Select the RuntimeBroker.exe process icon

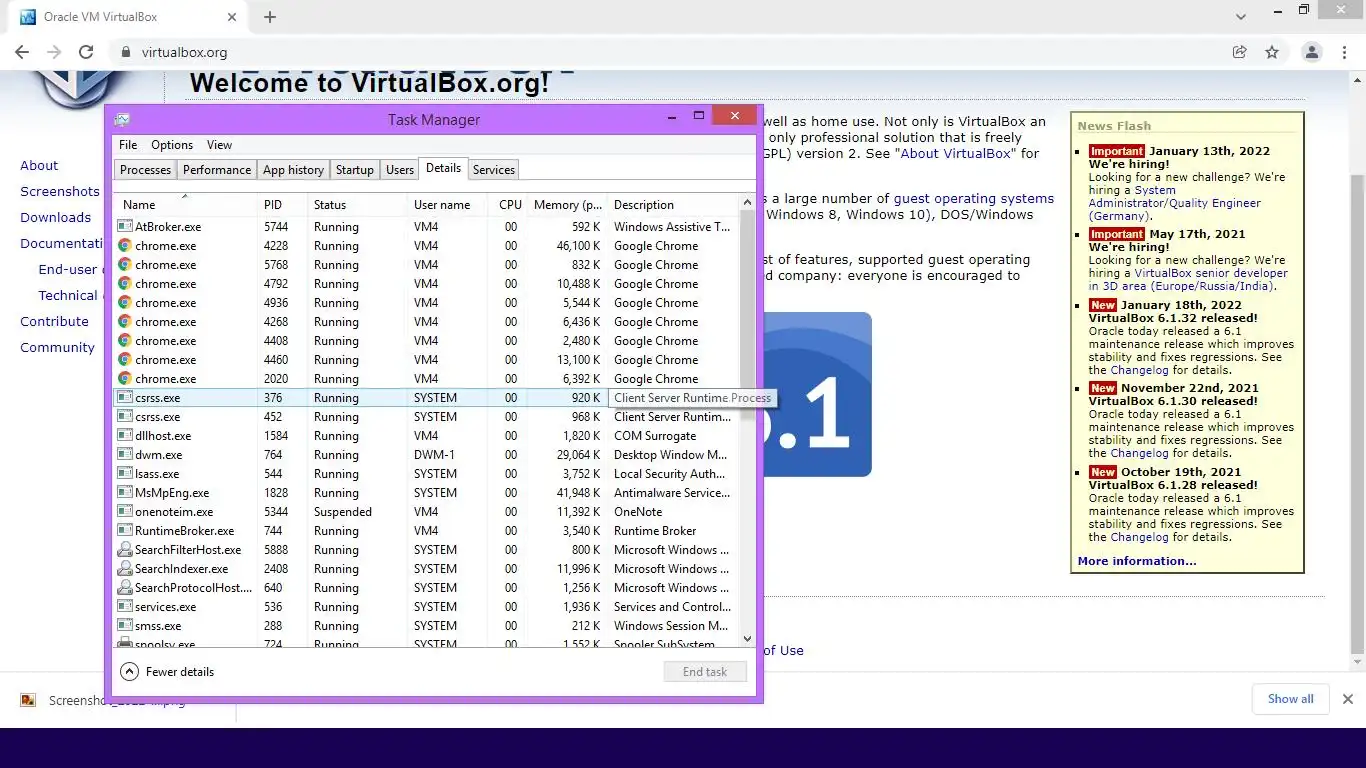(125, 531)
